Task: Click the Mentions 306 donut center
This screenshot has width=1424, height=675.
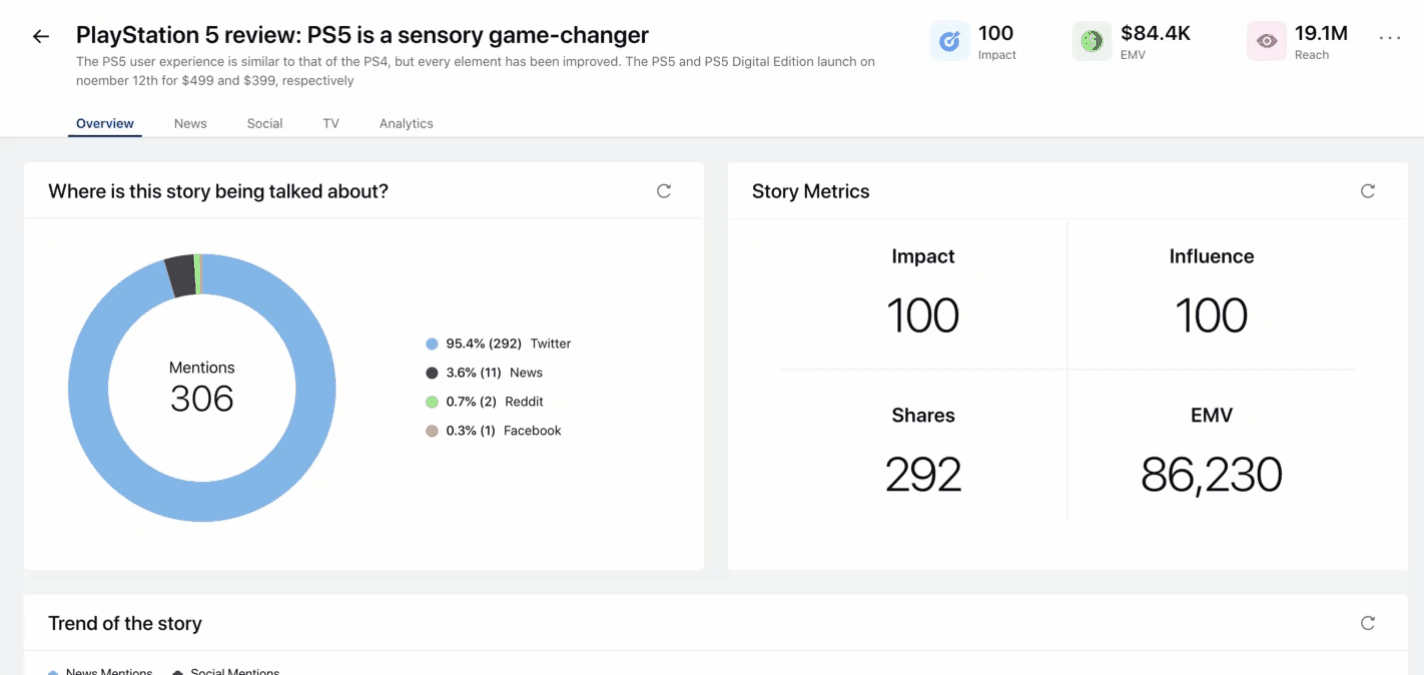Action: click(x=202, y=388)
